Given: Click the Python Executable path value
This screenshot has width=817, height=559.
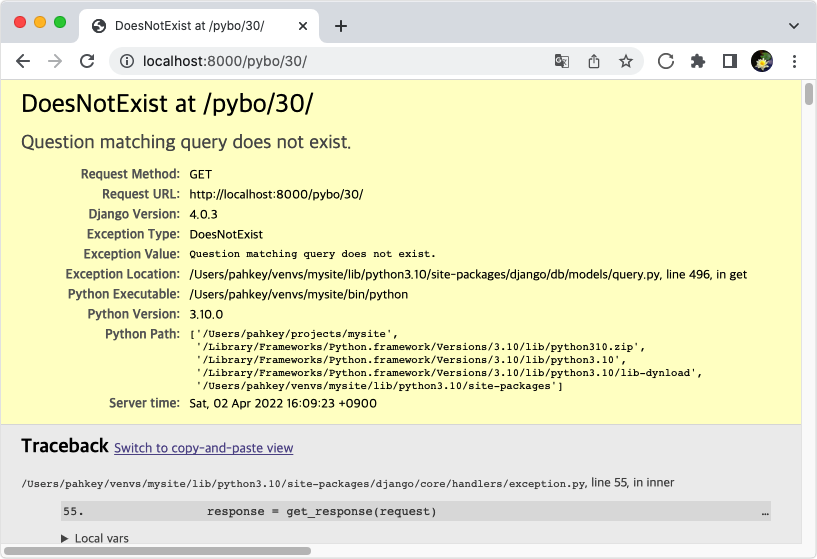Looking at the screenshot, I should pyautogui.click(x=299, y=294).
